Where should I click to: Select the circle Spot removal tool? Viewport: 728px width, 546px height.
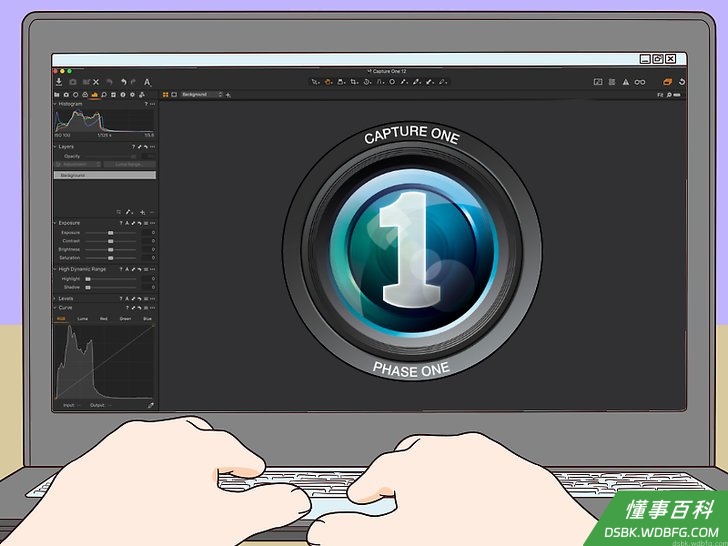point(392,82)
